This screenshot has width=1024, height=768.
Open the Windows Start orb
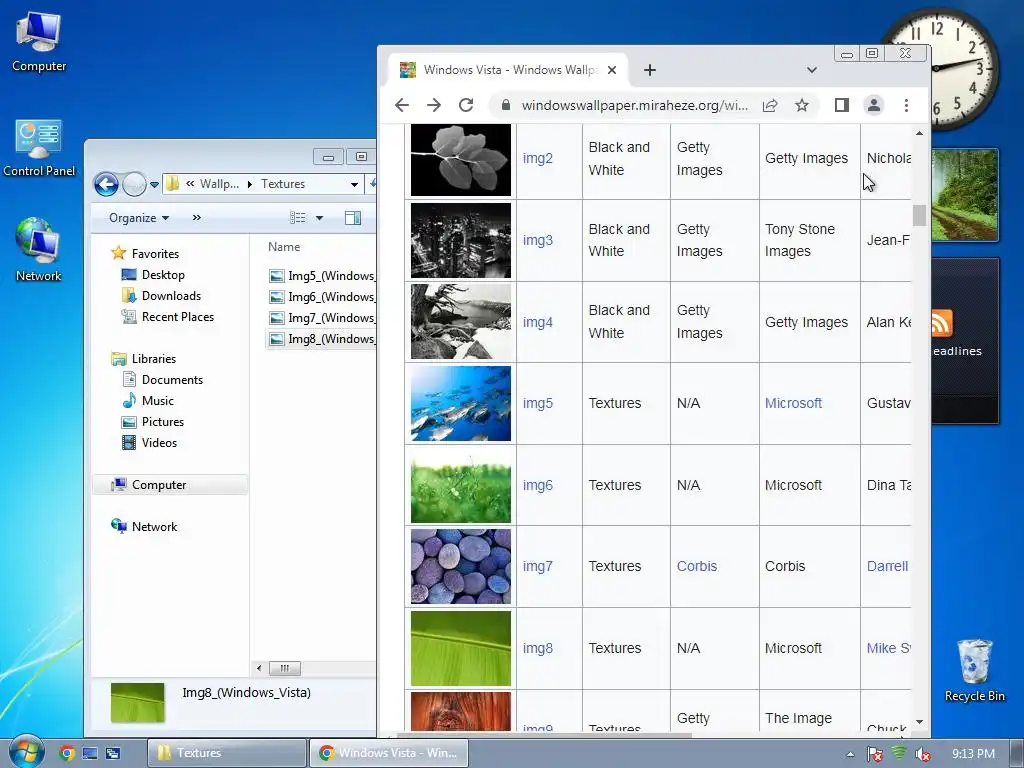[27, 751]
